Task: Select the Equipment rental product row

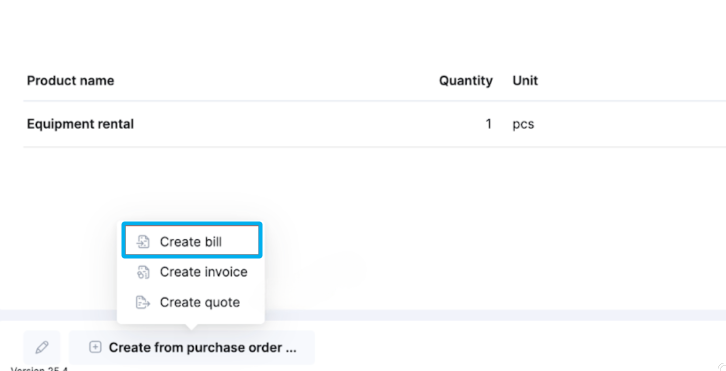Action: click(374, 124)
